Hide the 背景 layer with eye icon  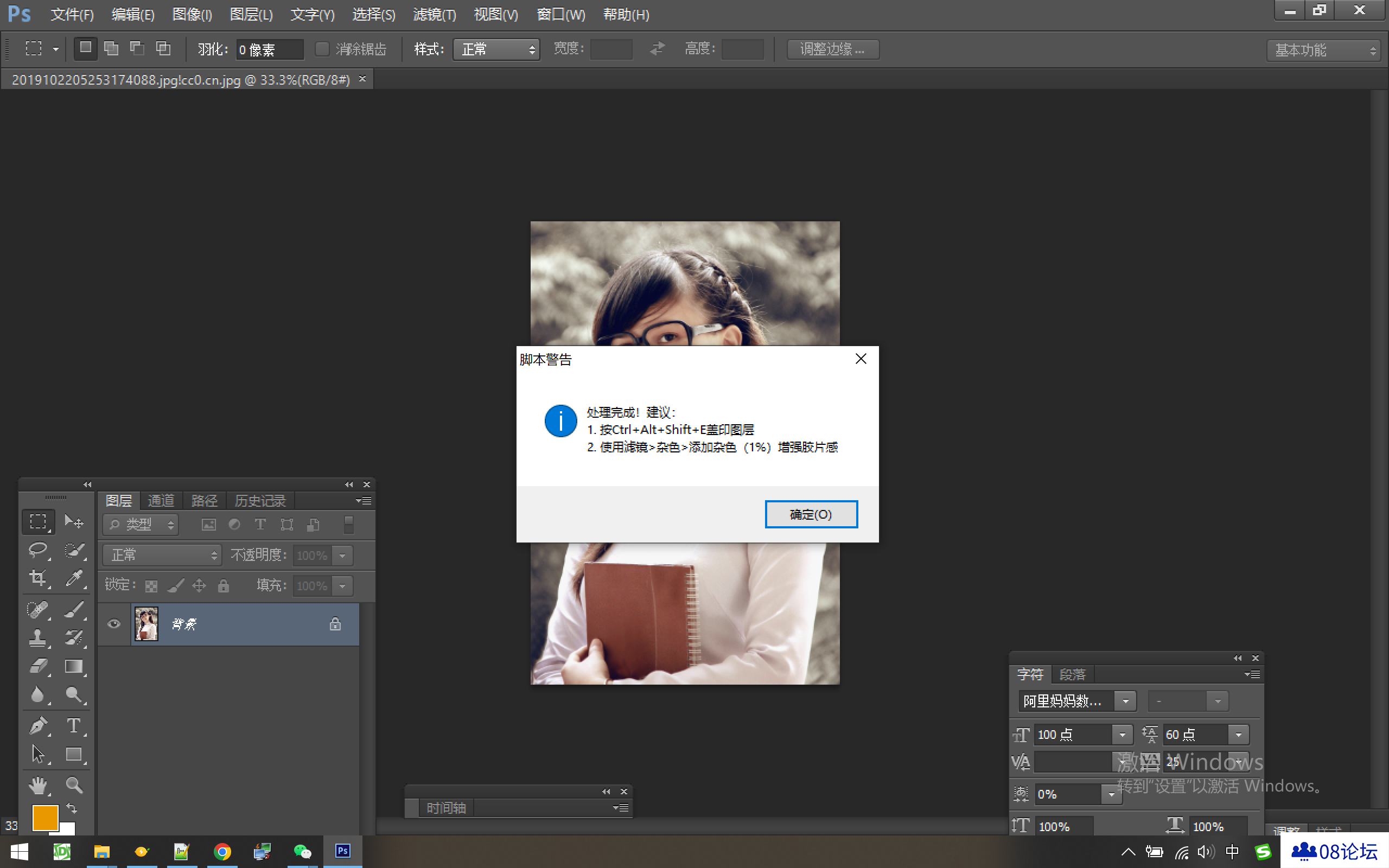[x=113, y=624]
